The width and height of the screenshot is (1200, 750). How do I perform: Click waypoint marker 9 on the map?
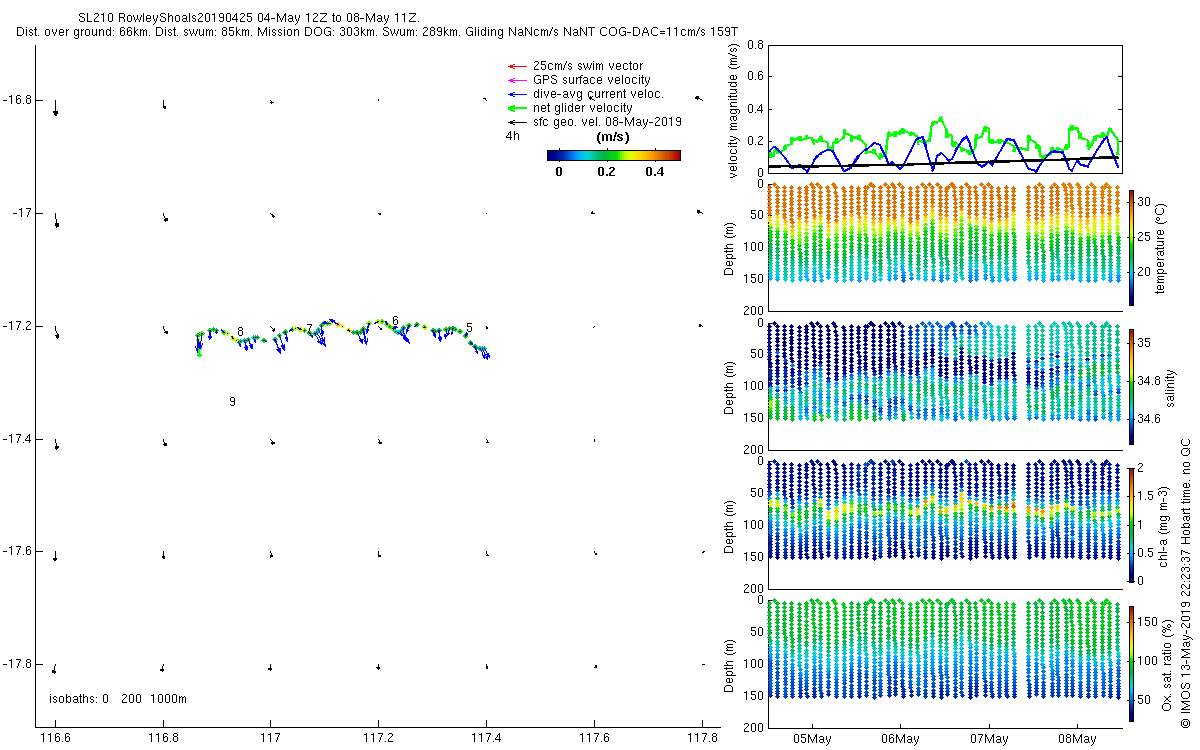[232, 401]
